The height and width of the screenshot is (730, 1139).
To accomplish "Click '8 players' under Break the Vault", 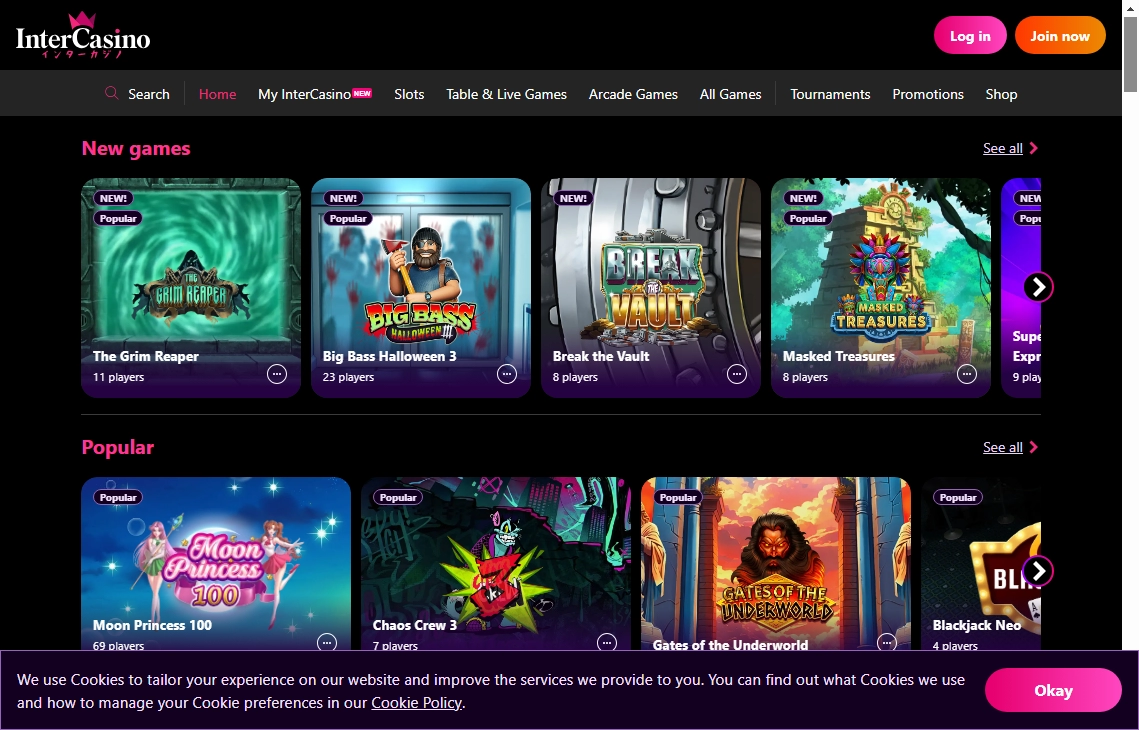I will pyautogui.click(x=575, y=377).
